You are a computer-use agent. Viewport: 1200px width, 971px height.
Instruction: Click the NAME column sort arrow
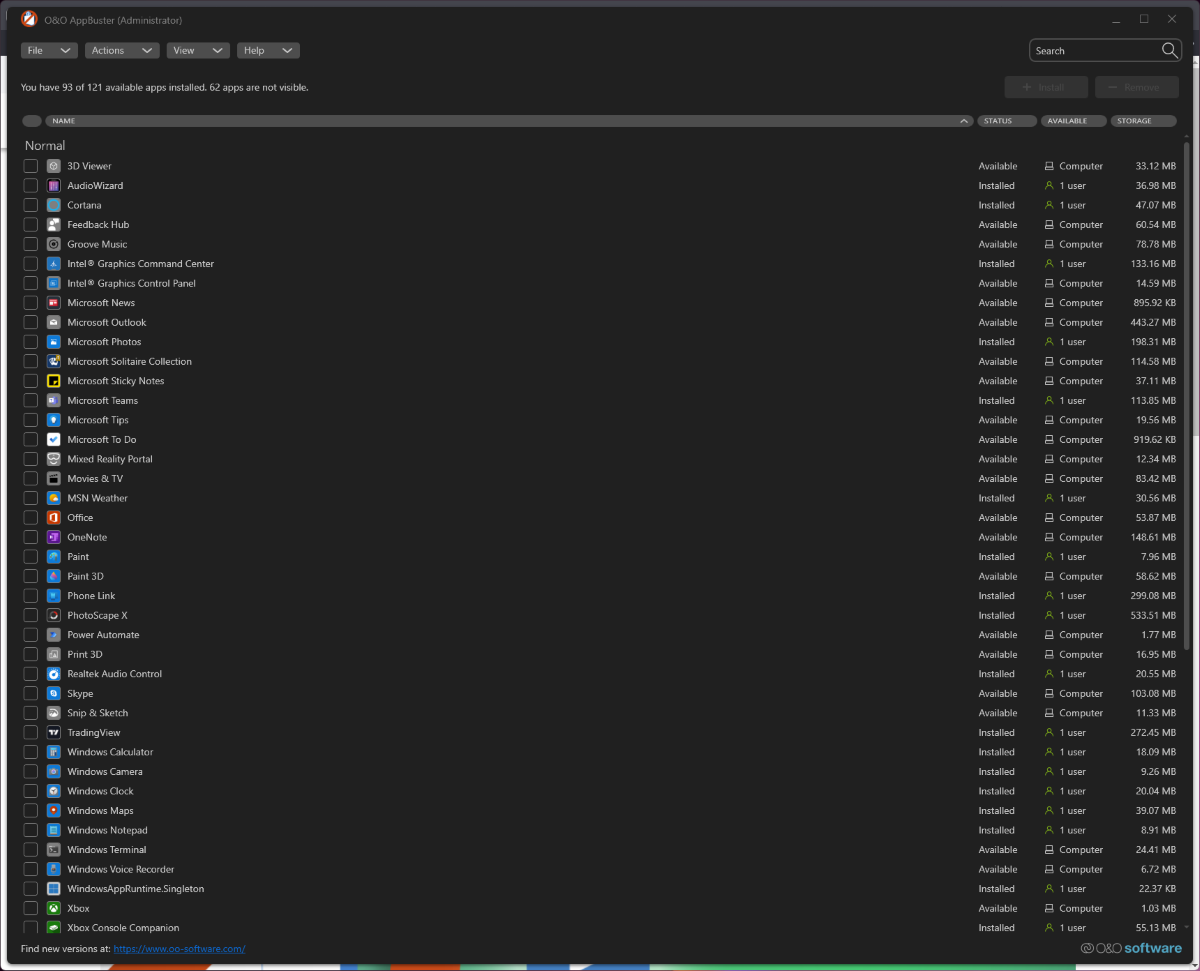(x=964, y=121)
